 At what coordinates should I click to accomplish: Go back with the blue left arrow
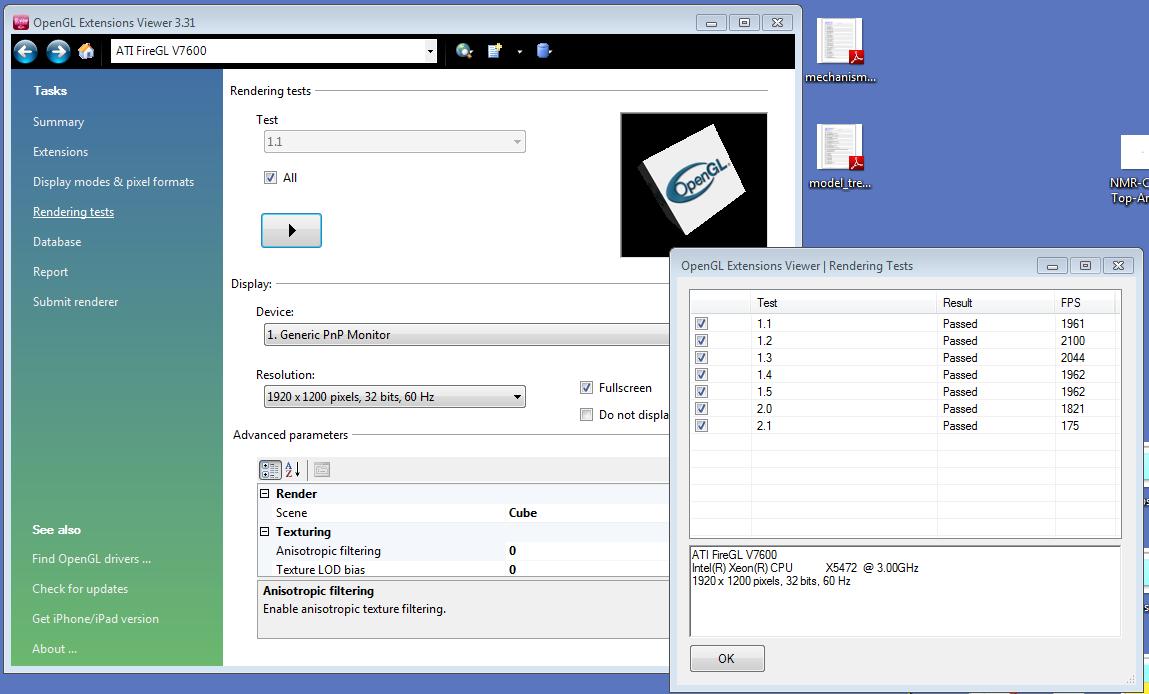(26, 51)
